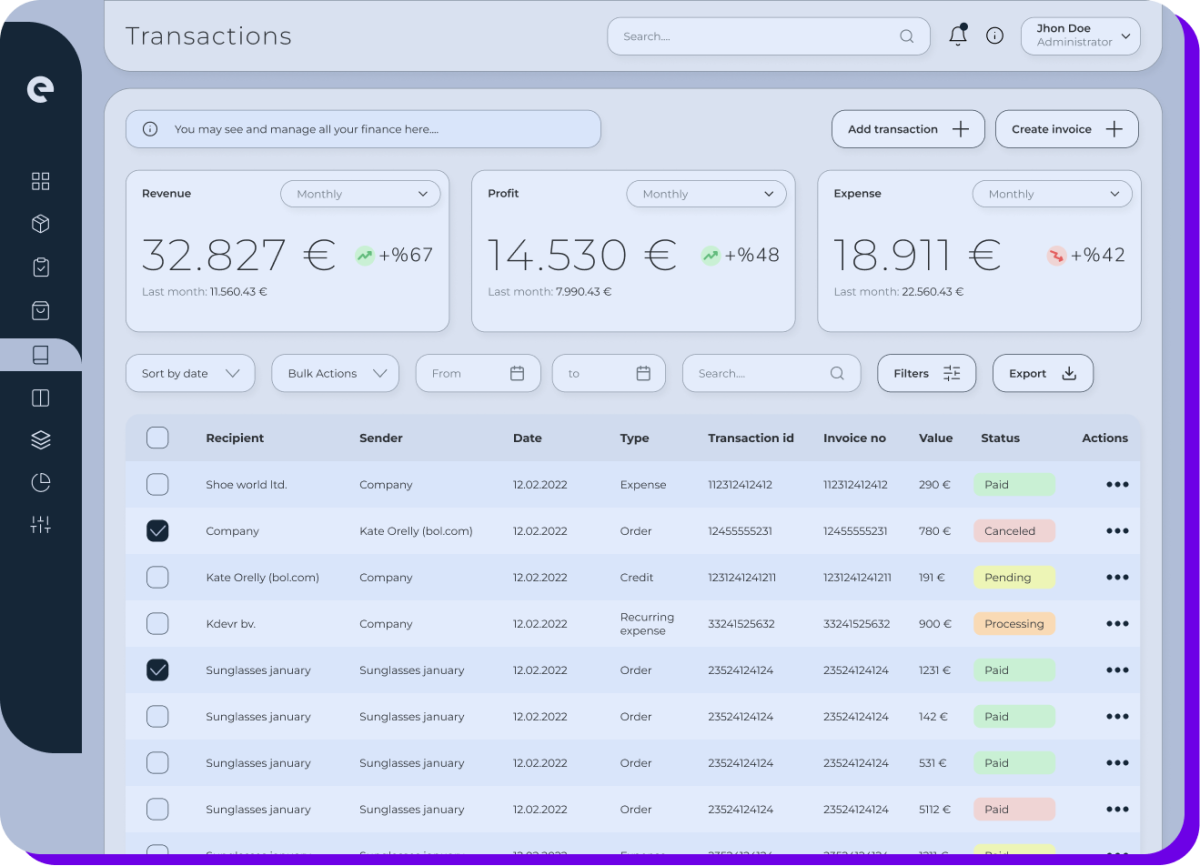1200x866 pixels.
Task: Uncheck the Kate Orelly (bol.com) Company order
Action: pyautogui.click(x=157, y=531)
